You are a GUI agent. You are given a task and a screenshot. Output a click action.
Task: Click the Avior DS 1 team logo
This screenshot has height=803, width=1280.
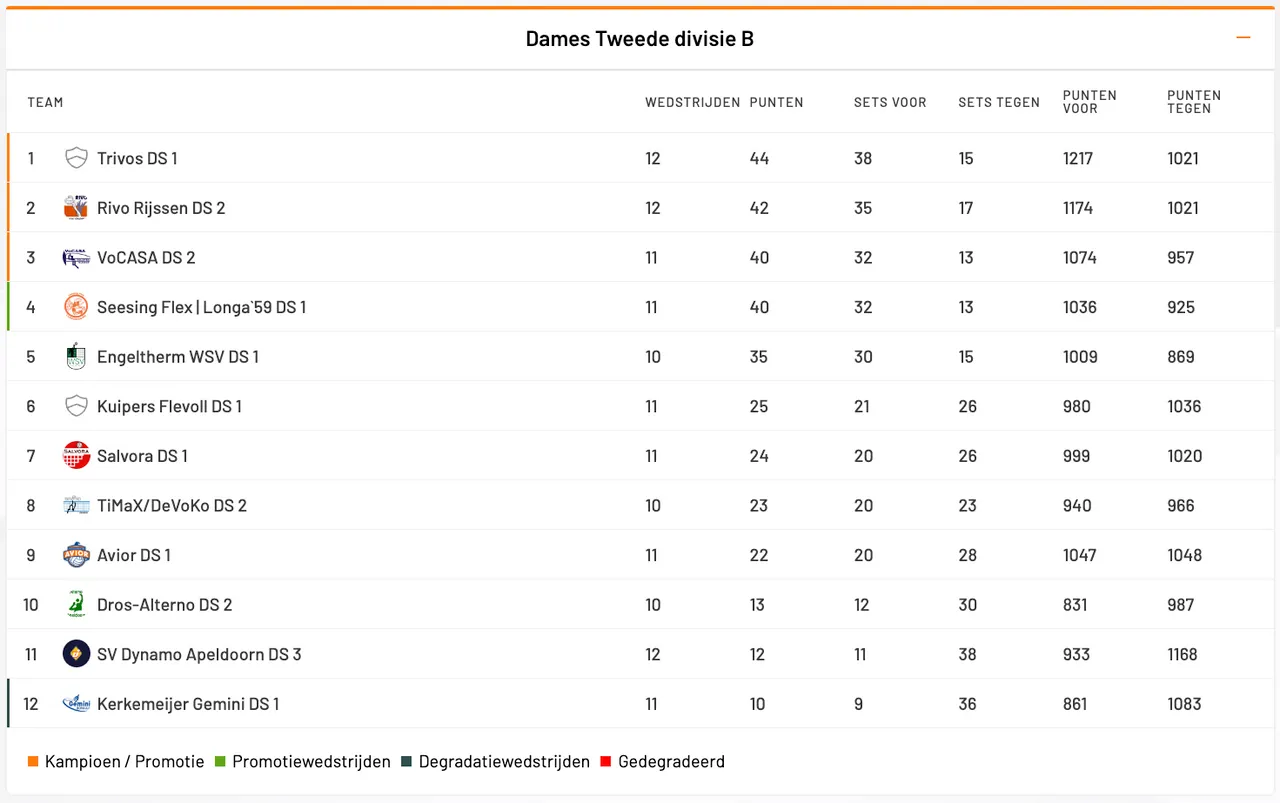76,555
